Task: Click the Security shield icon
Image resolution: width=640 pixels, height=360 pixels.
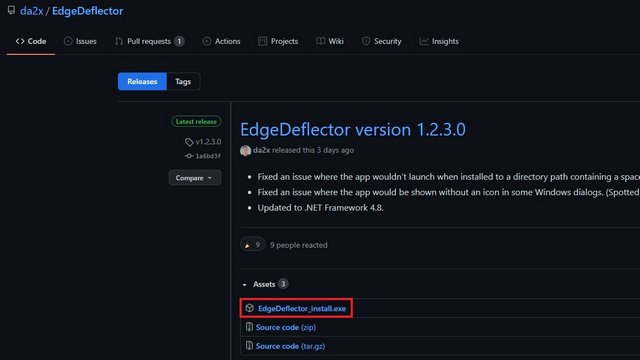Action: coord(366,41)
